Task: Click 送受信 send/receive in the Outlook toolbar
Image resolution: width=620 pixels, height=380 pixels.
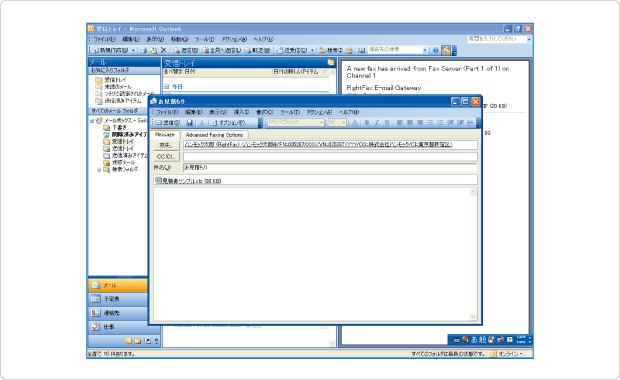Action: click(x=293, y=50)
